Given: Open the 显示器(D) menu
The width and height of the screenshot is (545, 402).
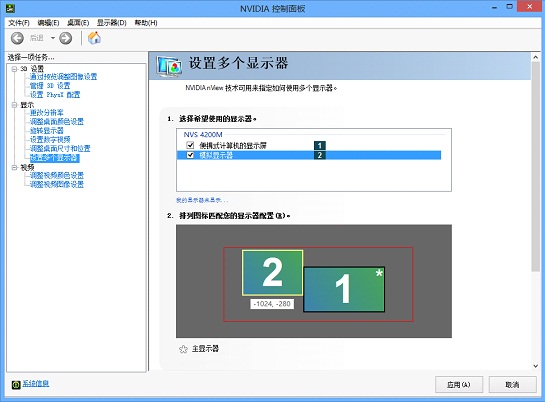Looking at the screenshot, I should point(112,23).
